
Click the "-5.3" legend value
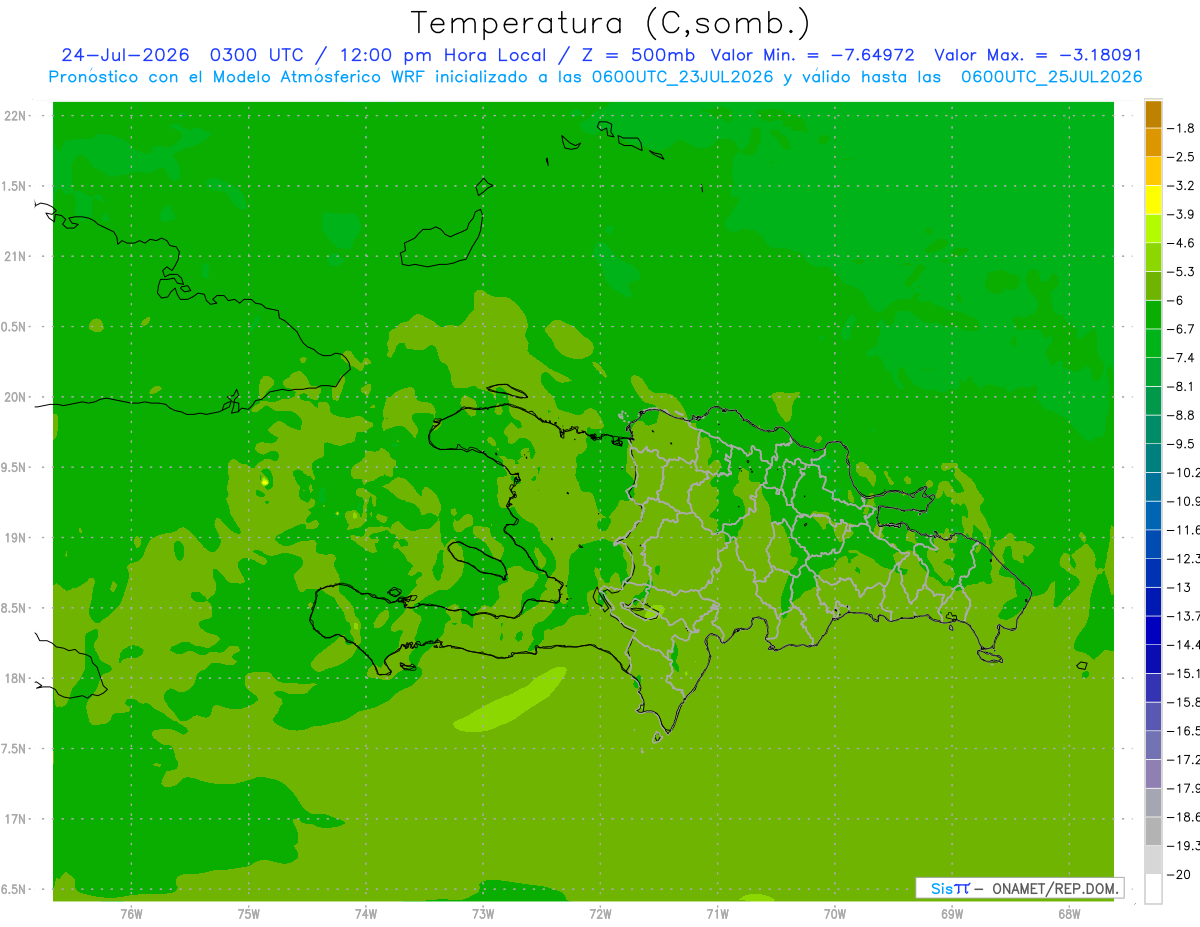(1182, 271)
